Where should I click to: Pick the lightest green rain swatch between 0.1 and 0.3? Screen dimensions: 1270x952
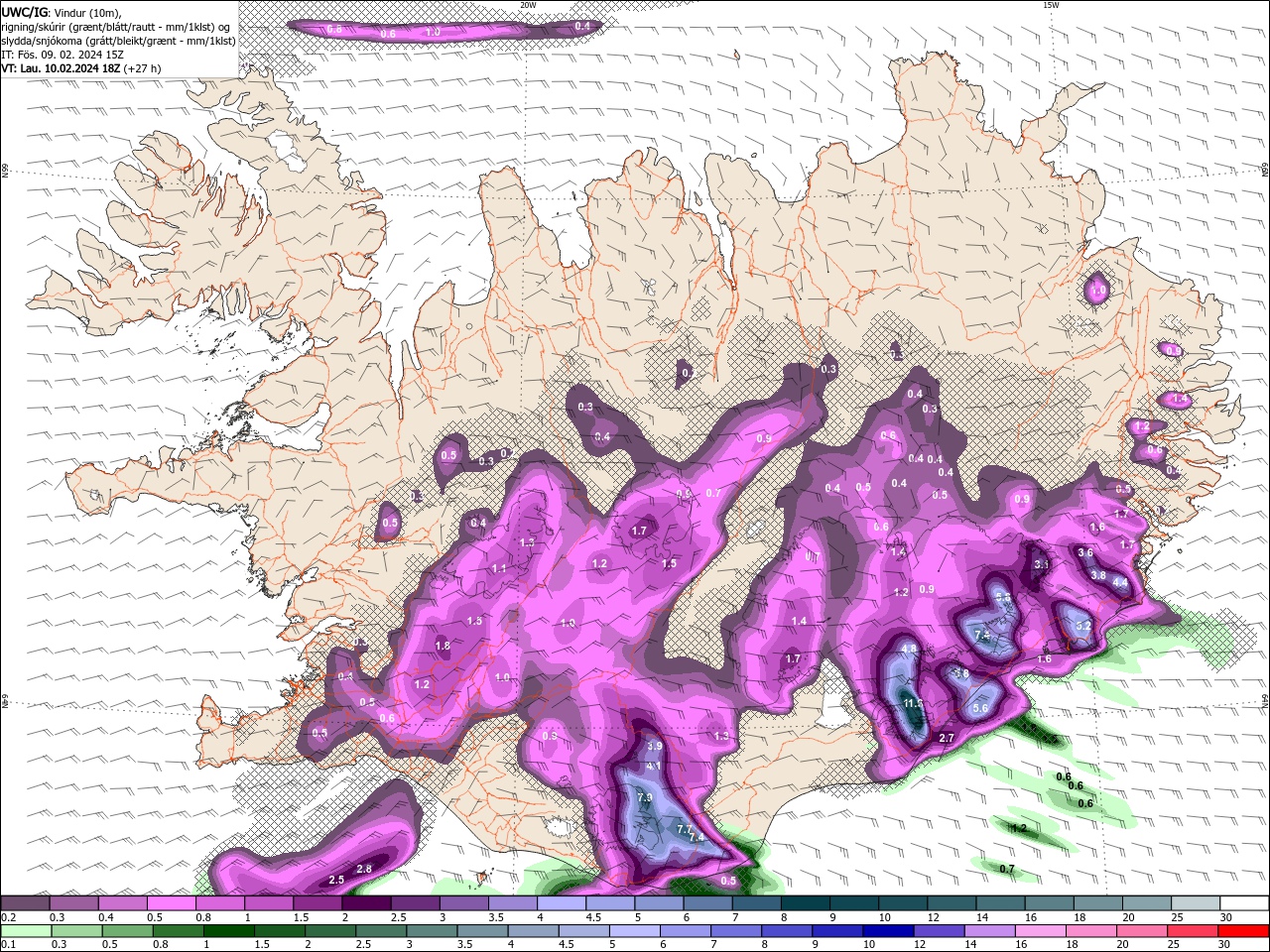(x=26, y=930)
